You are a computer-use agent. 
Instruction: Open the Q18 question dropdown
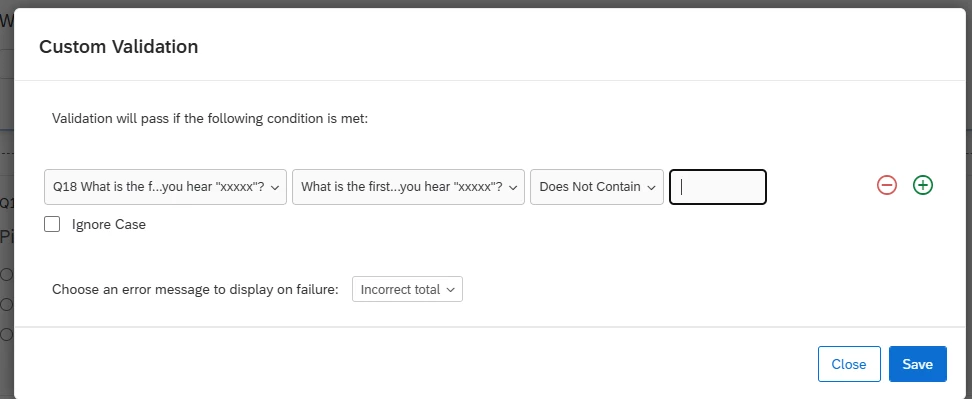pos(166,186)
